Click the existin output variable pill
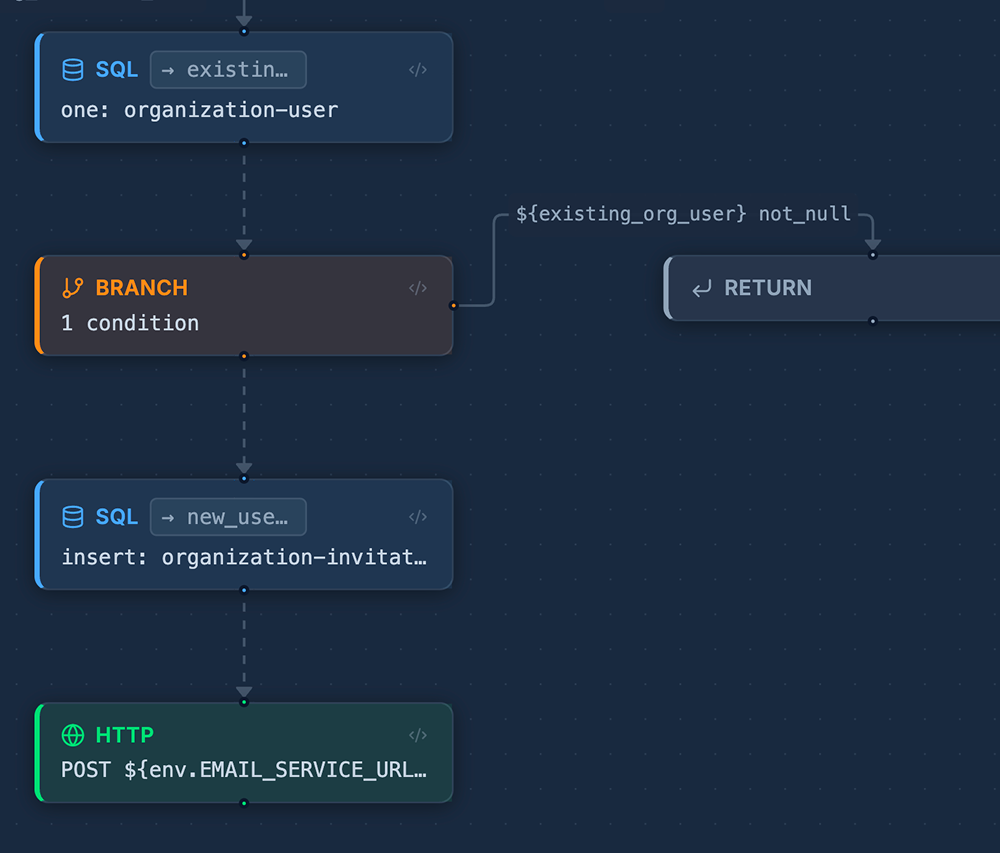This screenshot has width=1000, height=854. point(227,69)
